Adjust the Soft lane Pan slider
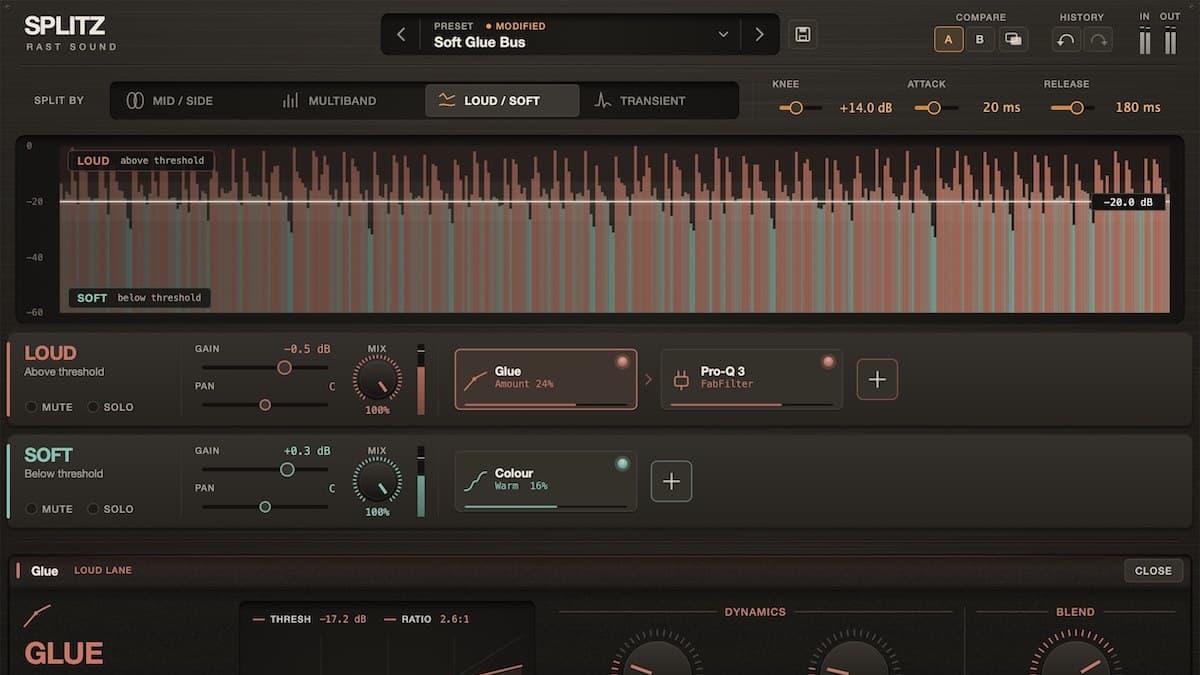The width and height of the screenshot is (1200, 675). point(265,507)
